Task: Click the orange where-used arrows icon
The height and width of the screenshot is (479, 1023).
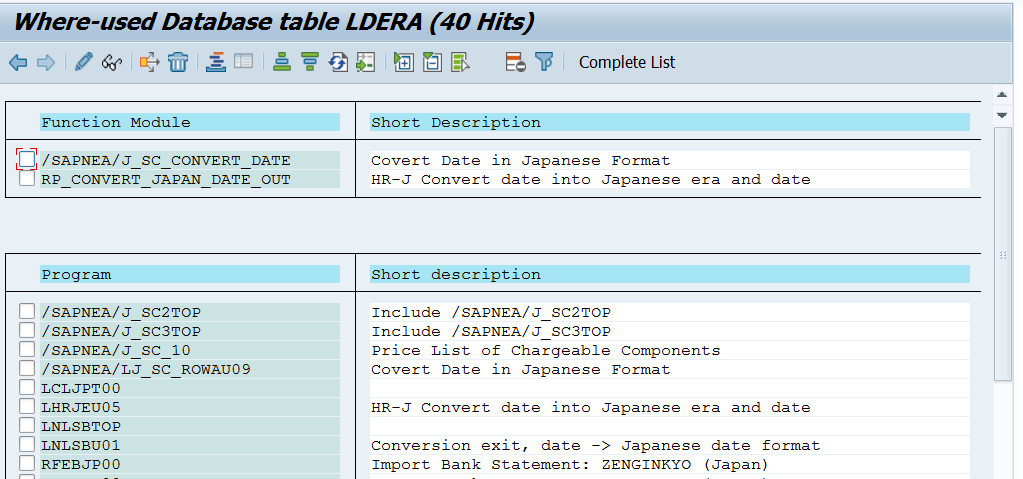Action: point(149,63)
